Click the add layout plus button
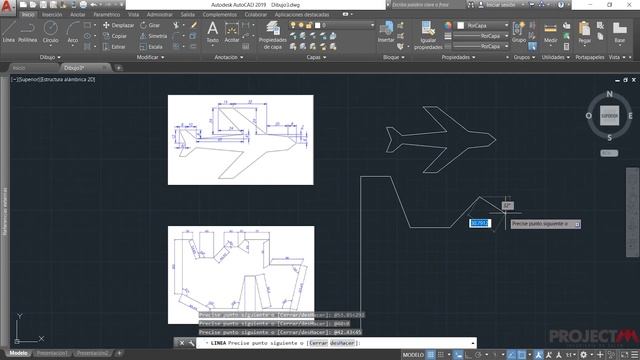640x360 pixels. pos(119,353)
